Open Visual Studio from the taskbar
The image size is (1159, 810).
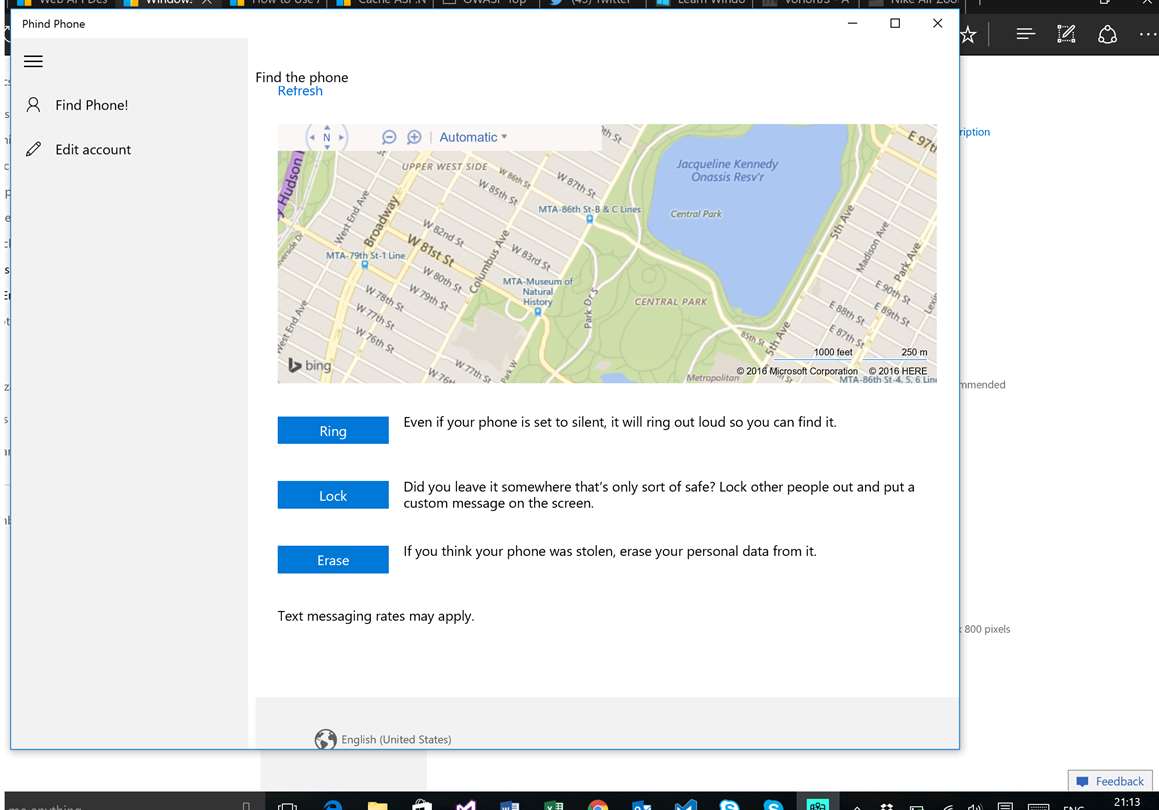(x=466, y=806)
